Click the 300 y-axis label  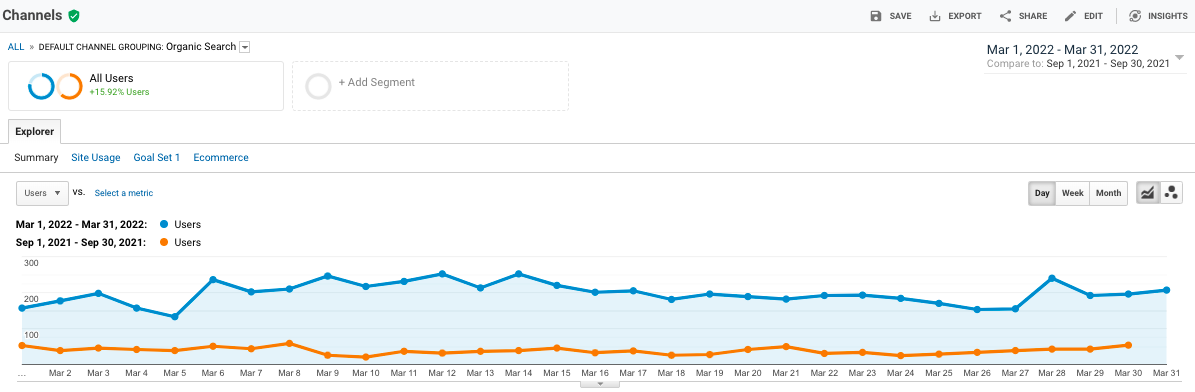coord(31,263)
